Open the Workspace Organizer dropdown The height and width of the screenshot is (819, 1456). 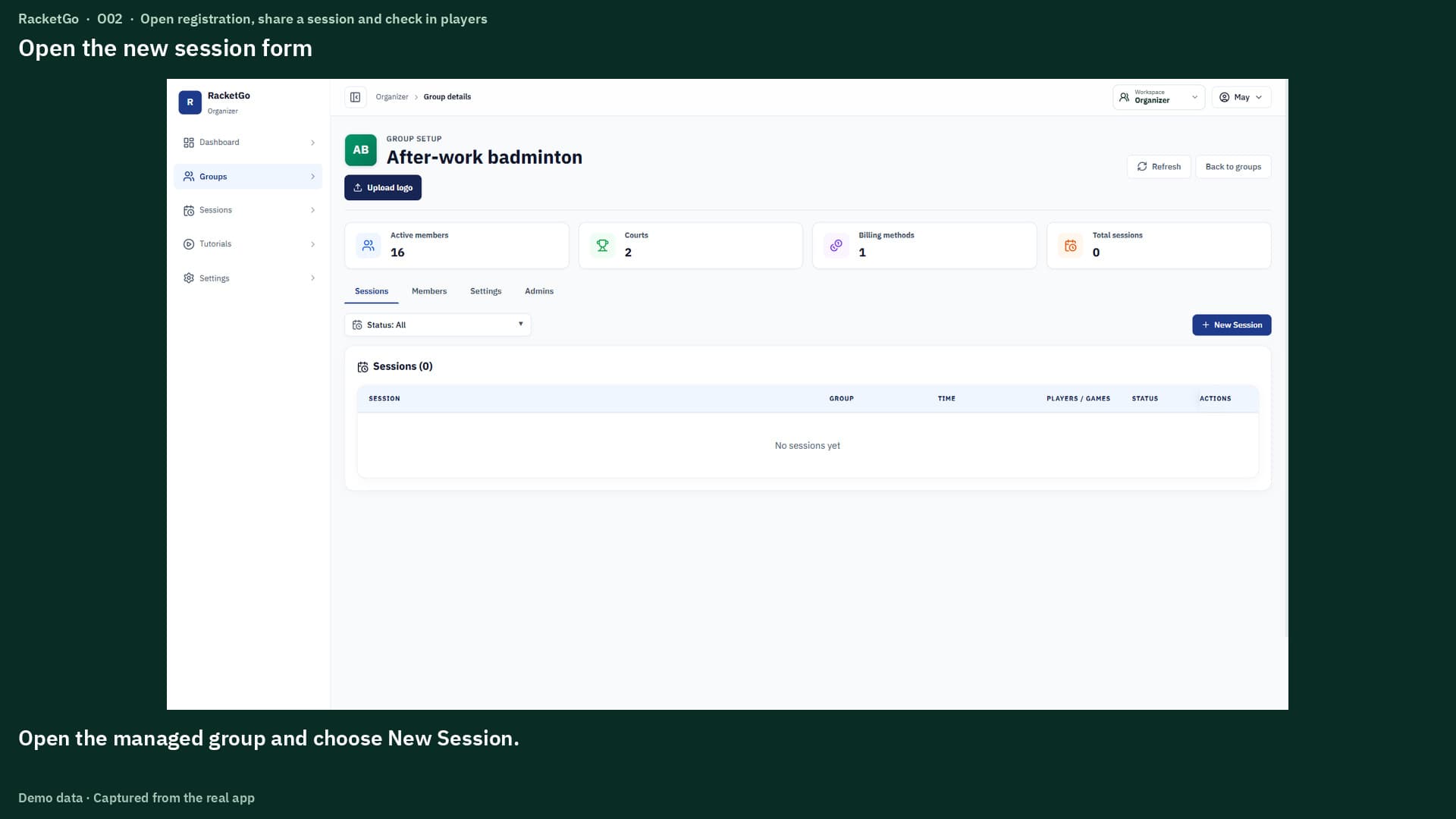(x=1158, y=97)
